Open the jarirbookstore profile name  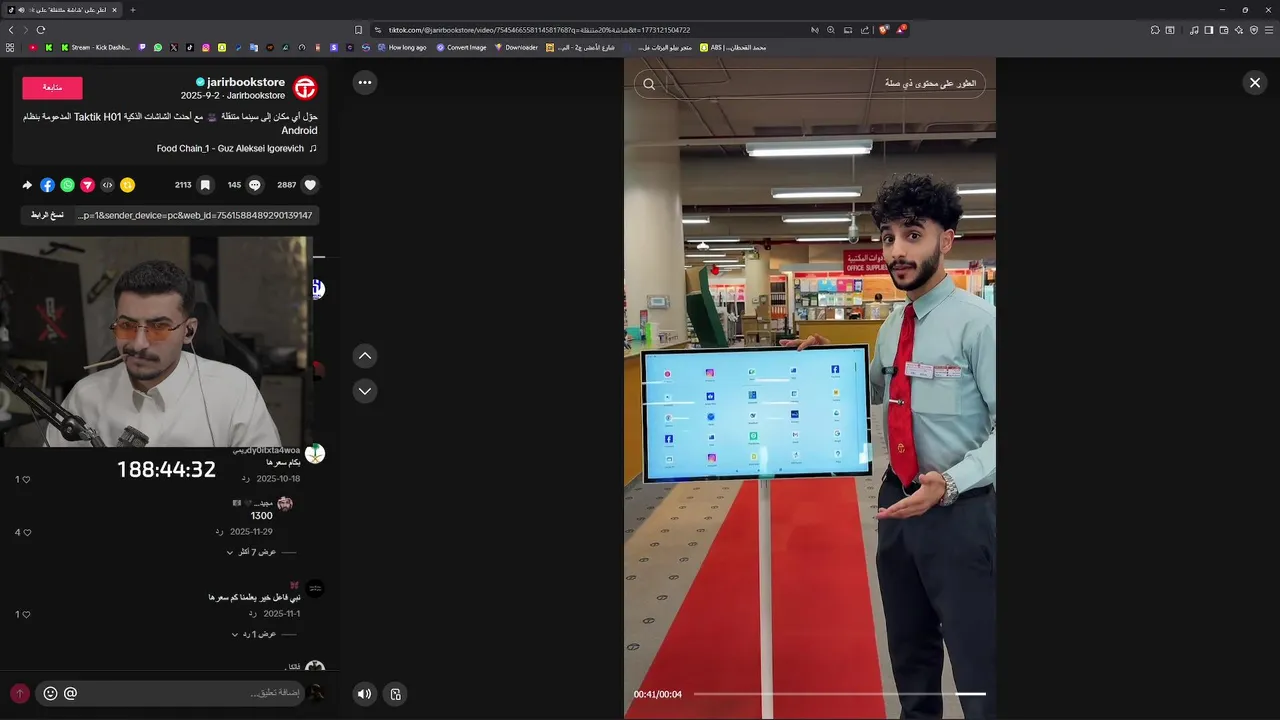245,82
